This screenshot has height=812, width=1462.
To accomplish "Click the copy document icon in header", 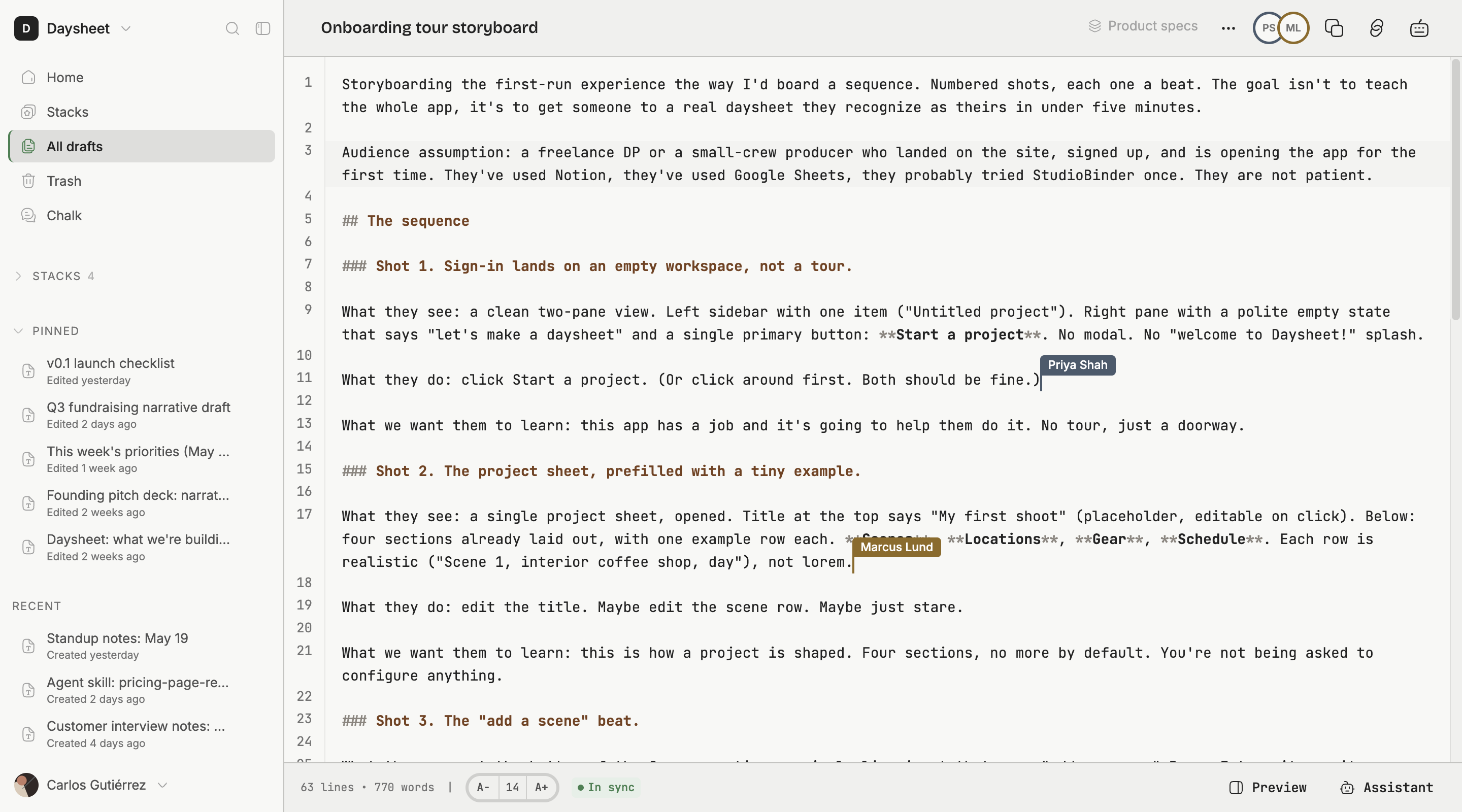I will (x=1334, y=28).
